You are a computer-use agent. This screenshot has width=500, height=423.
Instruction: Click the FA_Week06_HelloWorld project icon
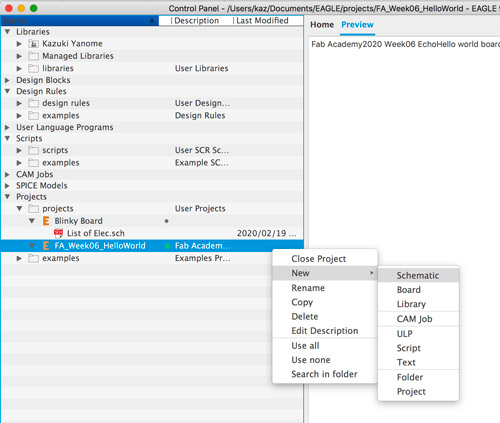coord(46,246)
